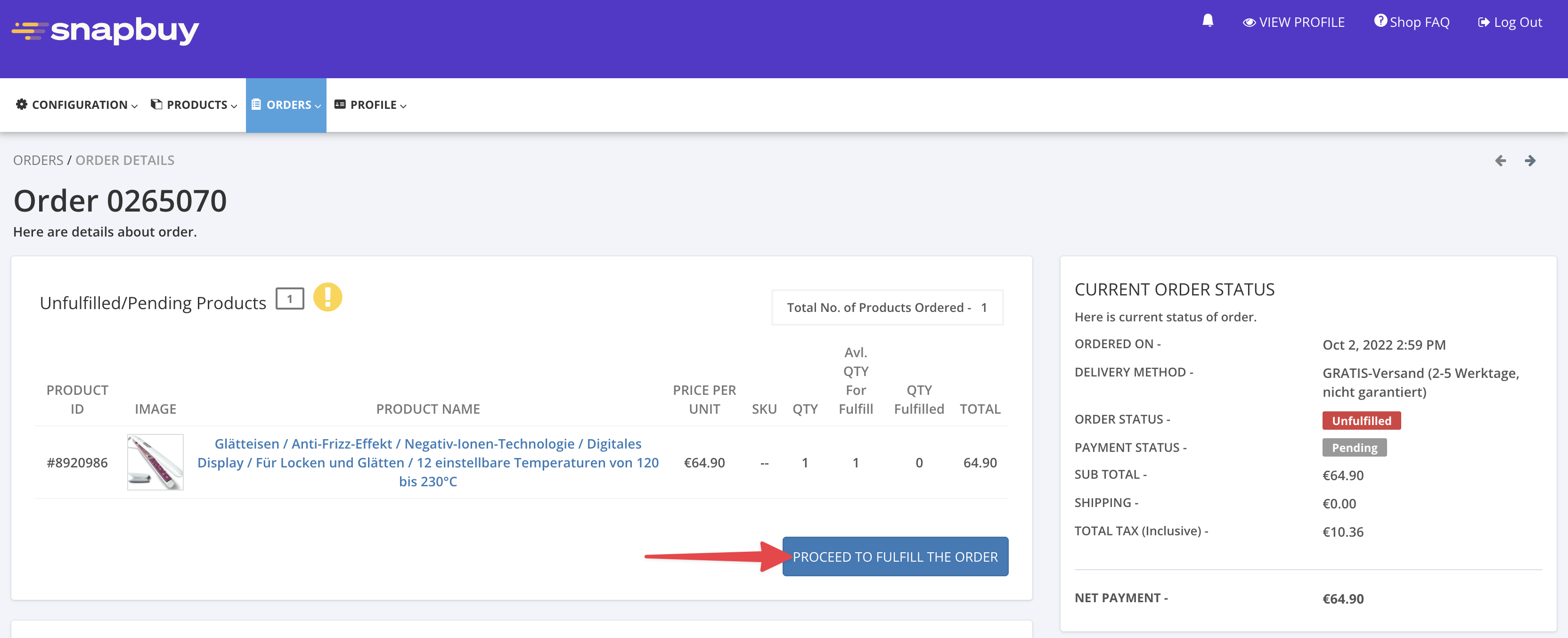Click the ORDERS breadcrumb link
The image size is (1568, 638).
pos(38,160)
